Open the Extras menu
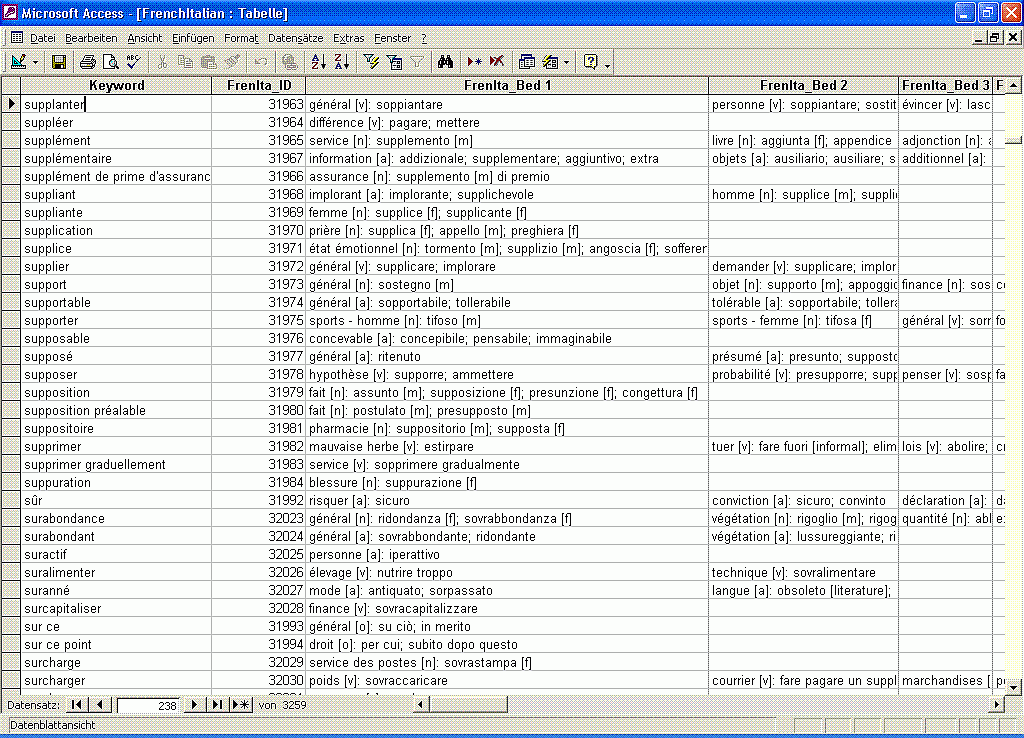 [x=349, y=39]
